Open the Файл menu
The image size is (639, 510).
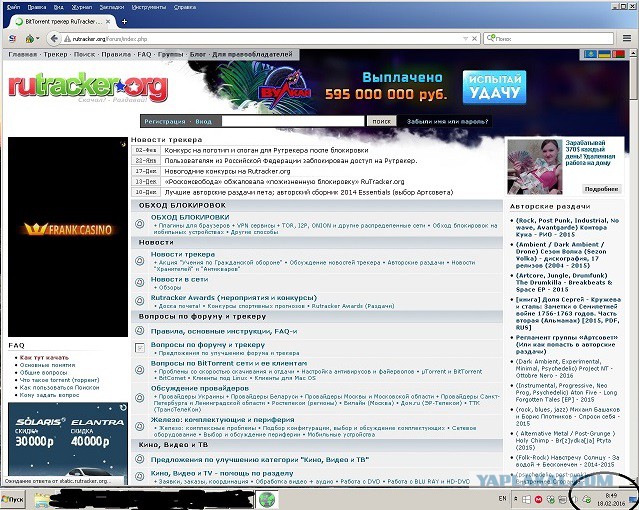(x=13, y=7)
